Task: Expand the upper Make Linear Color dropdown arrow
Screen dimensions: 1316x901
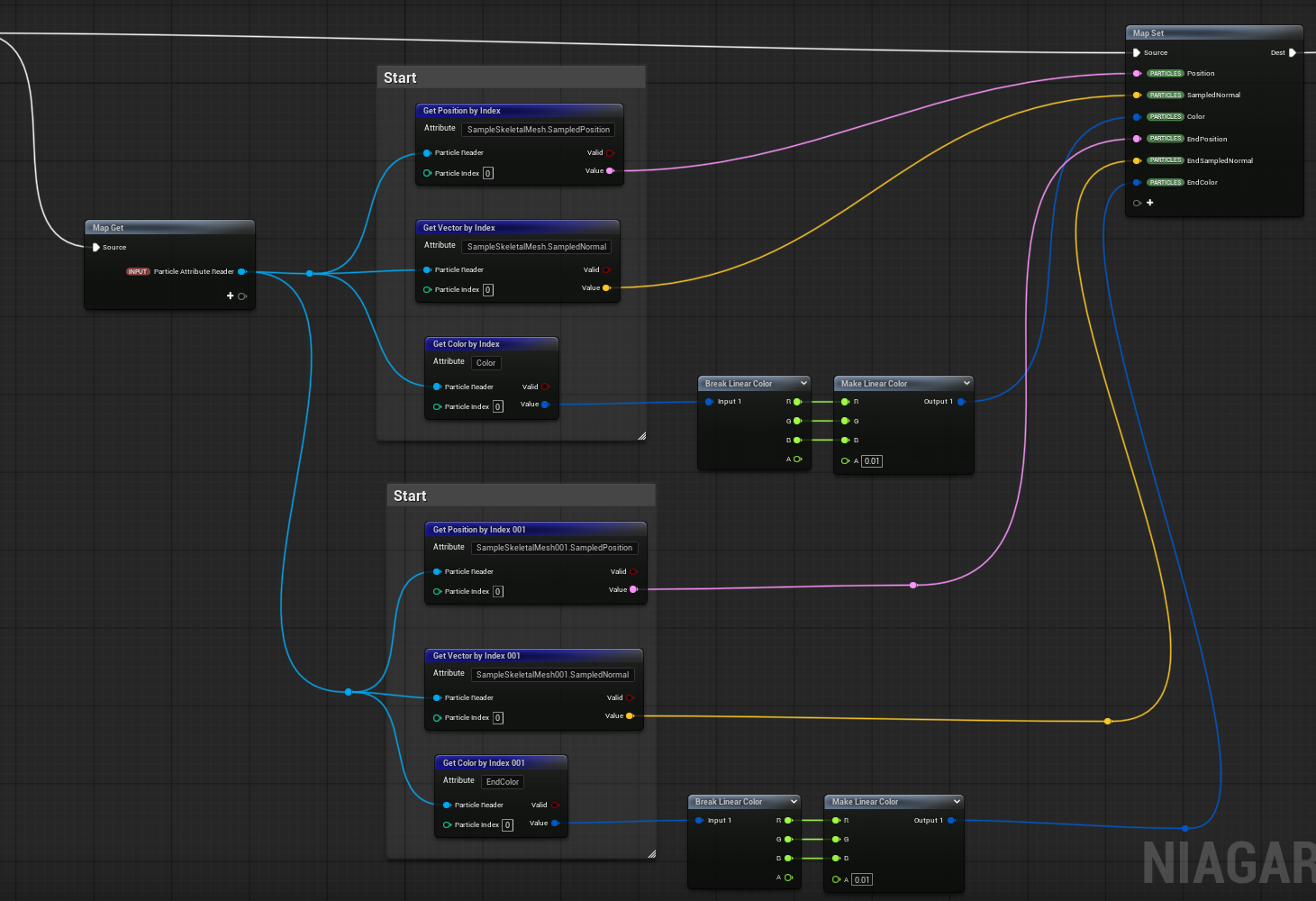Action: click(967, 383)
